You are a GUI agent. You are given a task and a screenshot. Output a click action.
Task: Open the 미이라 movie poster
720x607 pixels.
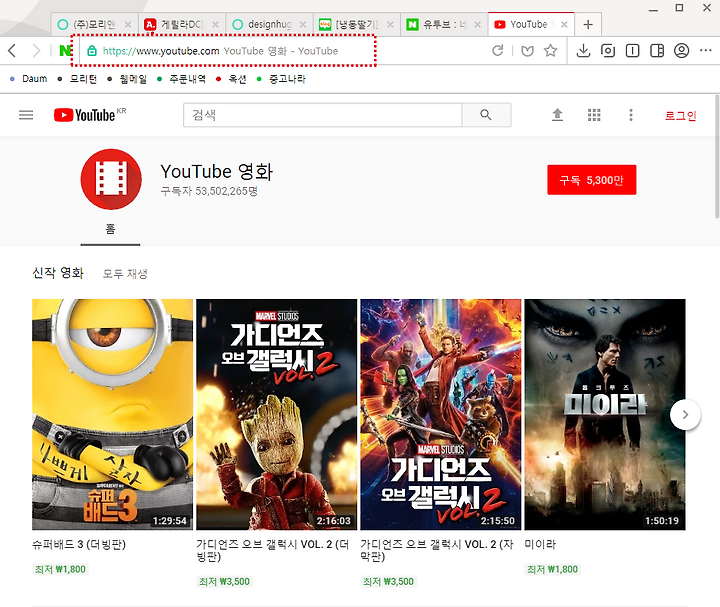[x=605, y=415]
